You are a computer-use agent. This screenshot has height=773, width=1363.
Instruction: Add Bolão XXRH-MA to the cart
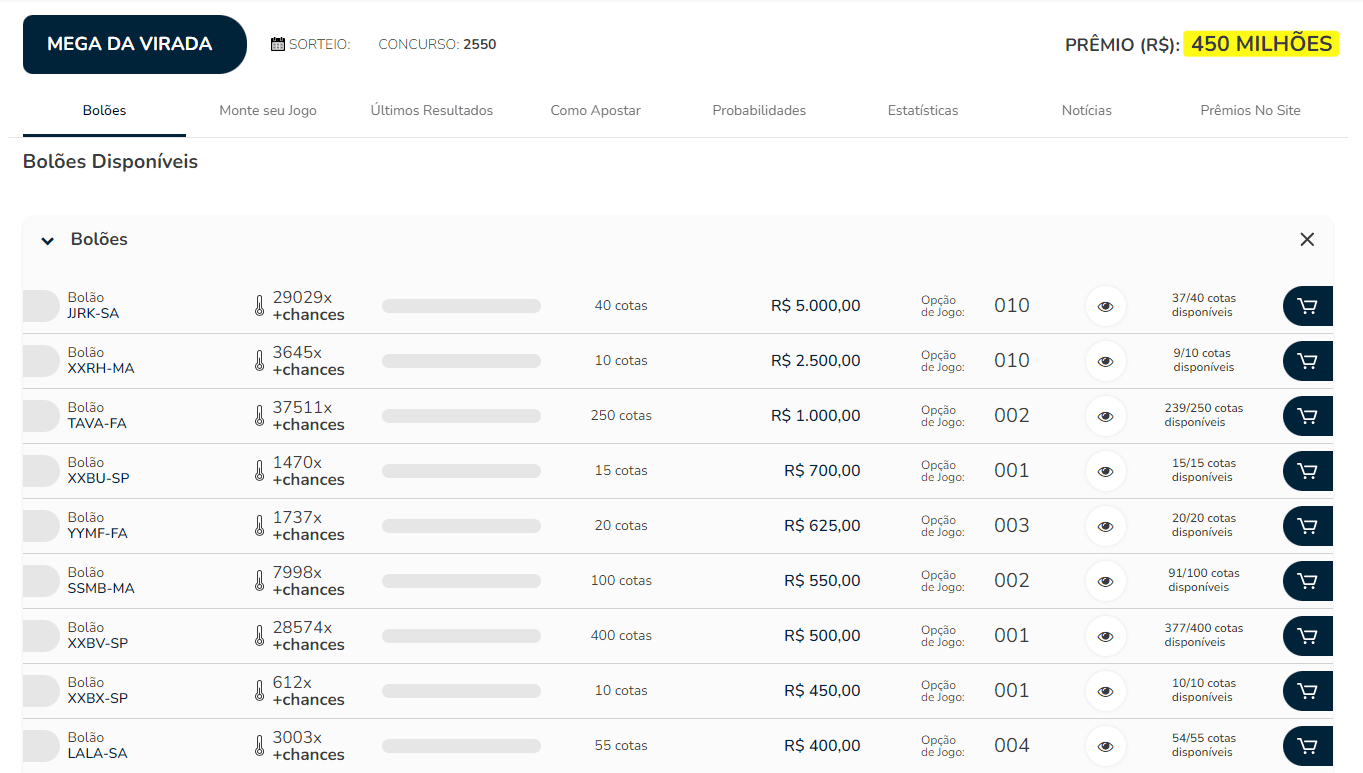(1308, 361)
